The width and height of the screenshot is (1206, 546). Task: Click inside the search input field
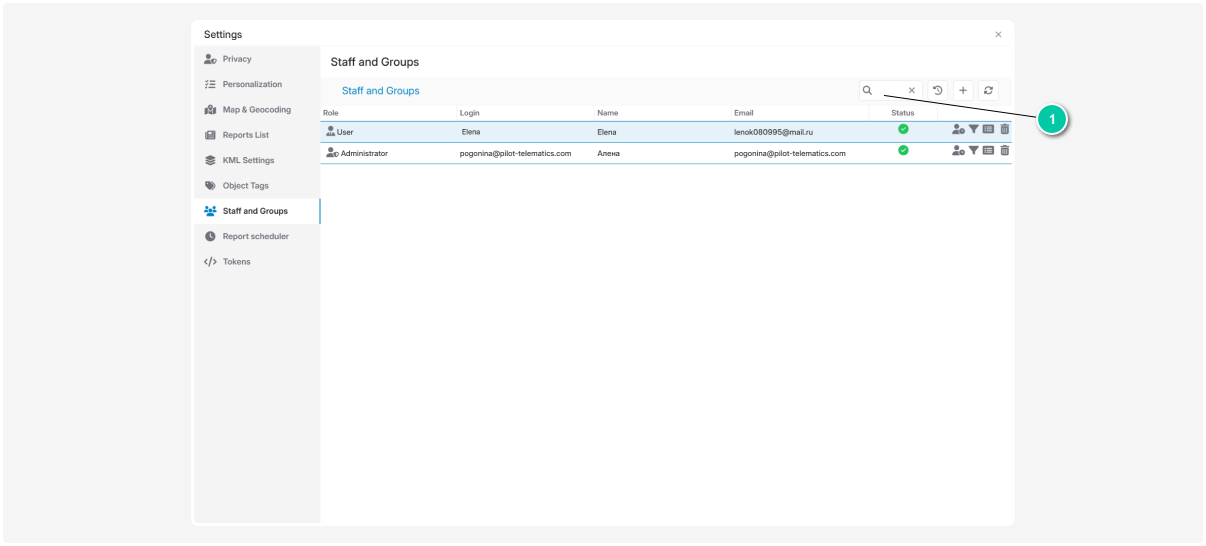890,90
